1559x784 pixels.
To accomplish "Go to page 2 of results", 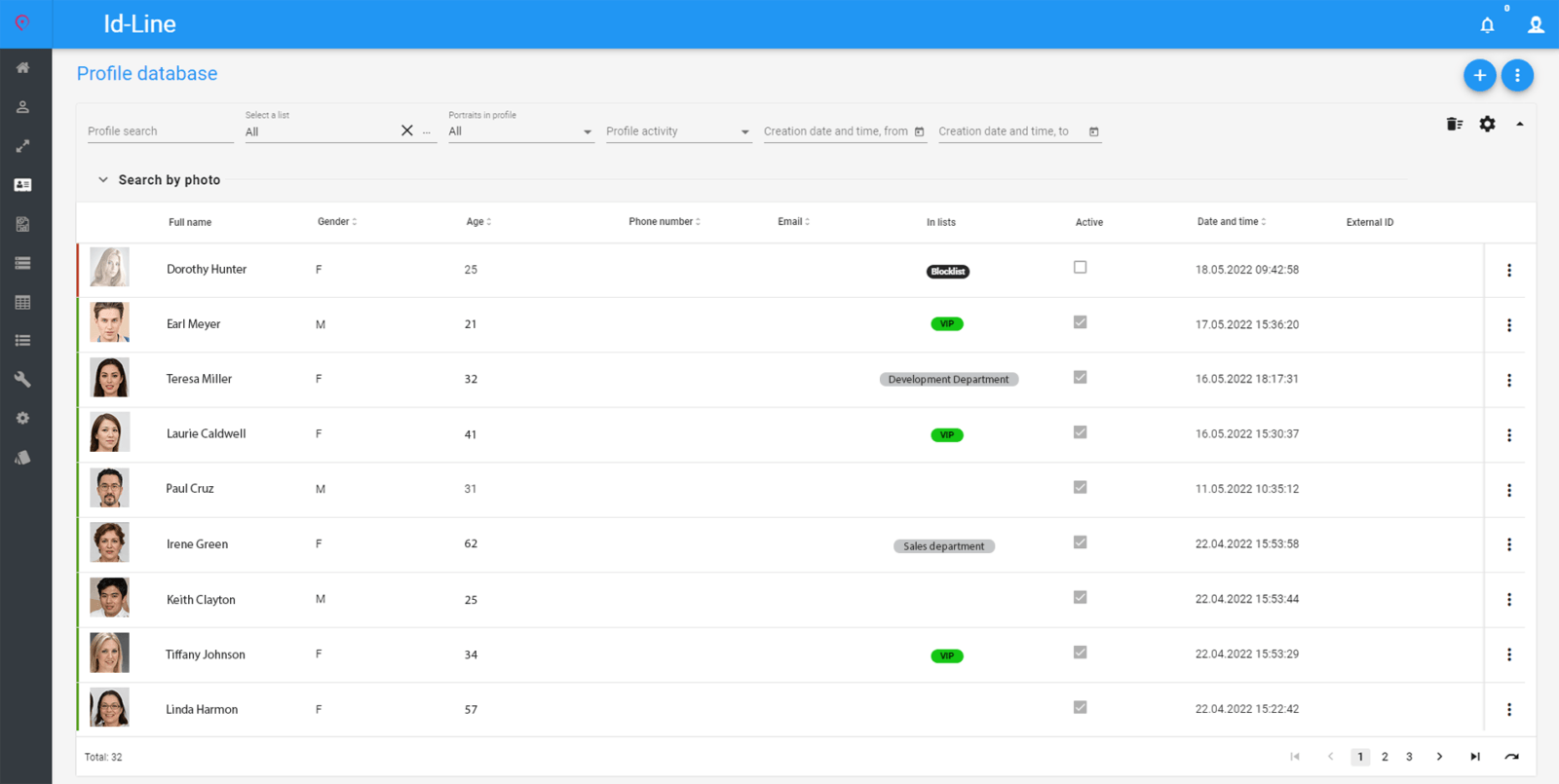I will [1385, 757].
